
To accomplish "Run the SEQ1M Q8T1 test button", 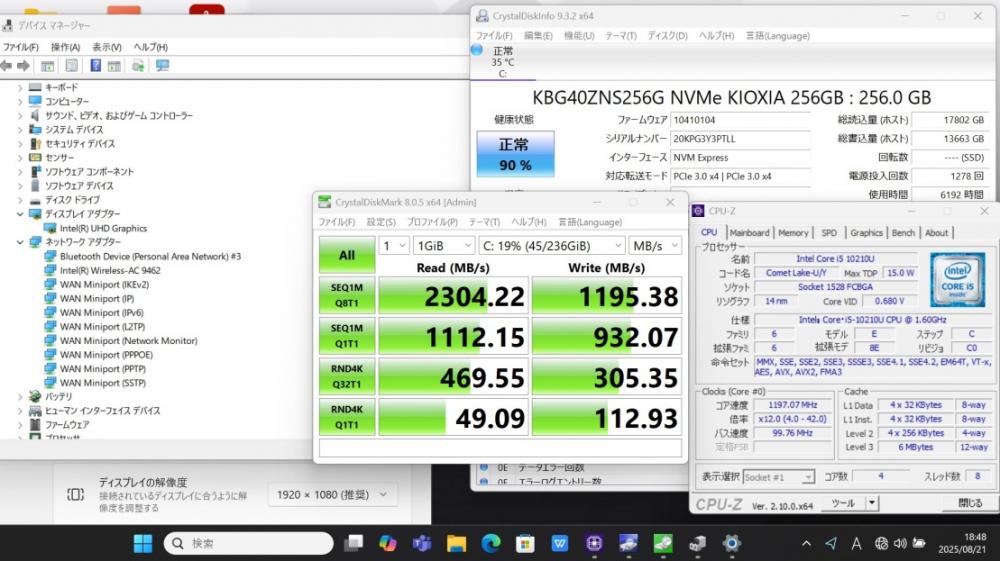I will (347, 295).
